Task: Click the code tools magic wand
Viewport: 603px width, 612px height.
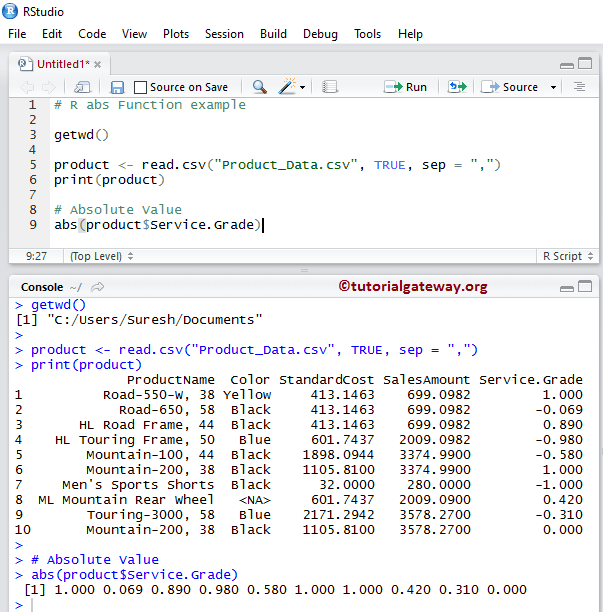Action: (x=287, y=86)
